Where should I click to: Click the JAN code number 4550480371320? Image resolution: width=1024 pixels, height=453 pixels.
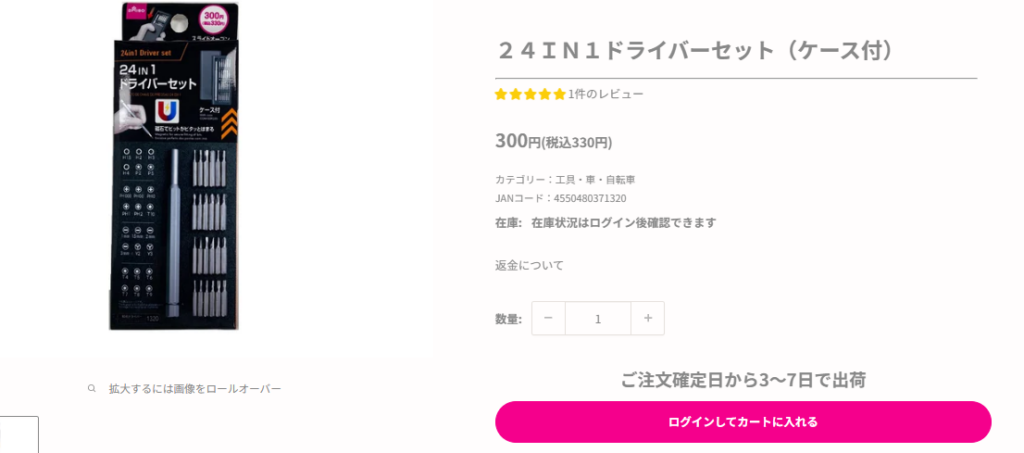coord(590,198)
